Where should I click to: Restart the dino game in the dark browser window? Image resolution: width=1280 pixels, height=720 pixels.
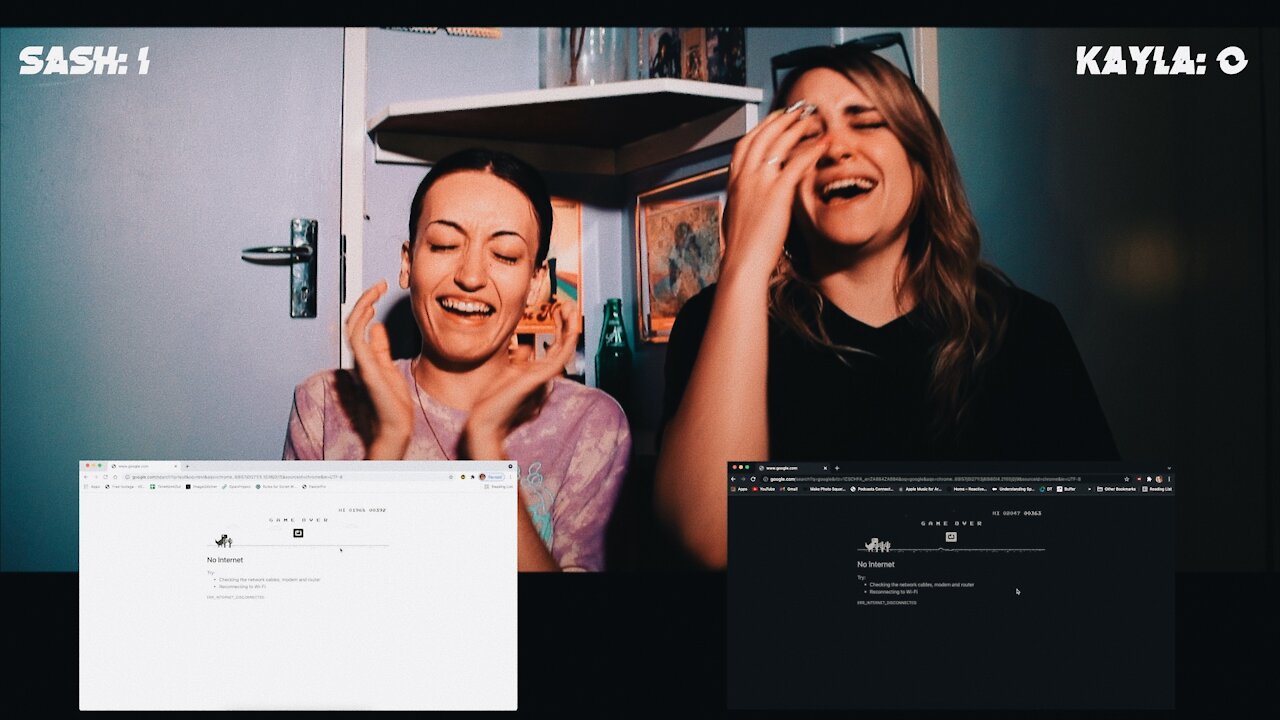pyautogui.click(x=951, y=537)
